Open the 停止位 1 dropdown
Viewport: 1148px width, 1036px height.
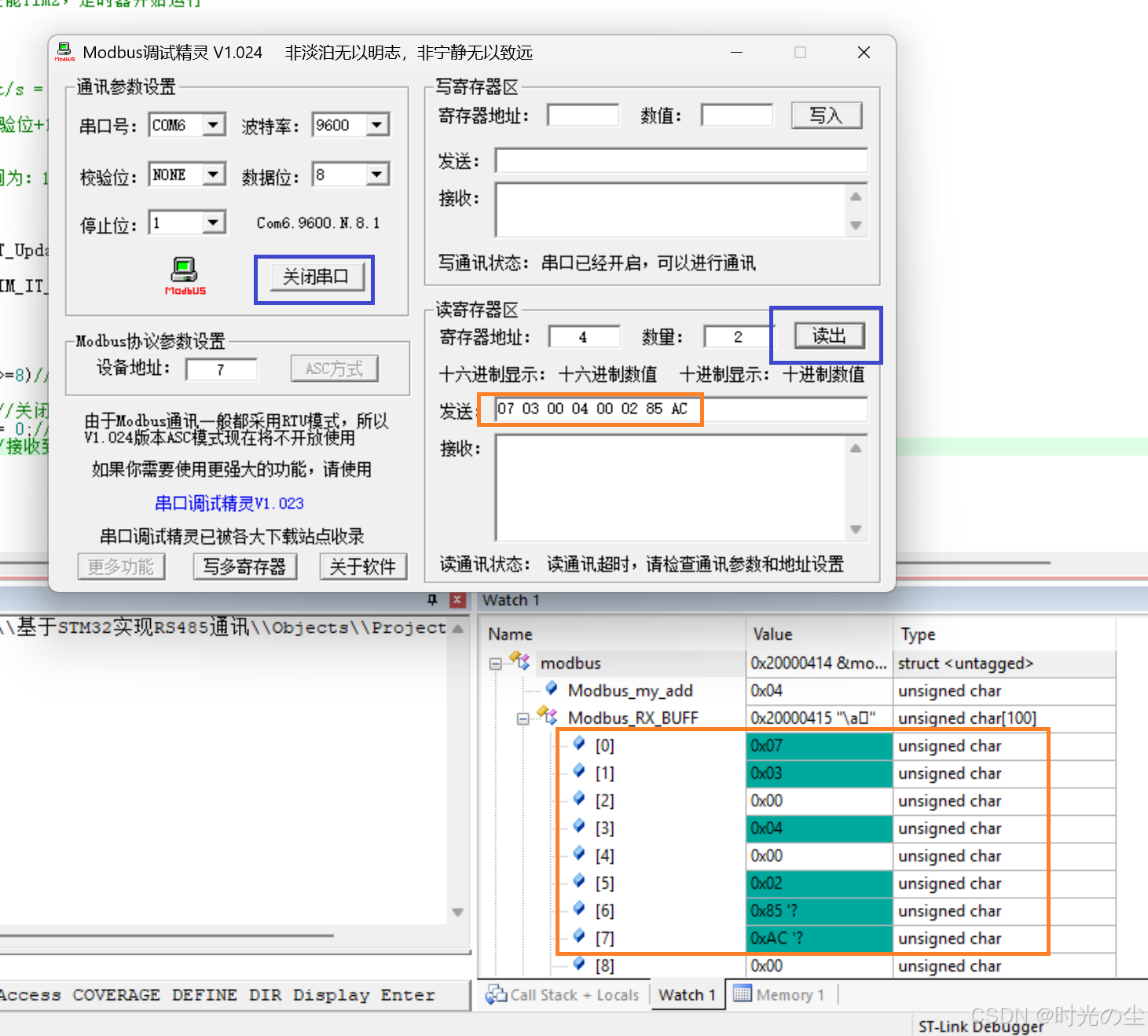(x=213, y=222)
